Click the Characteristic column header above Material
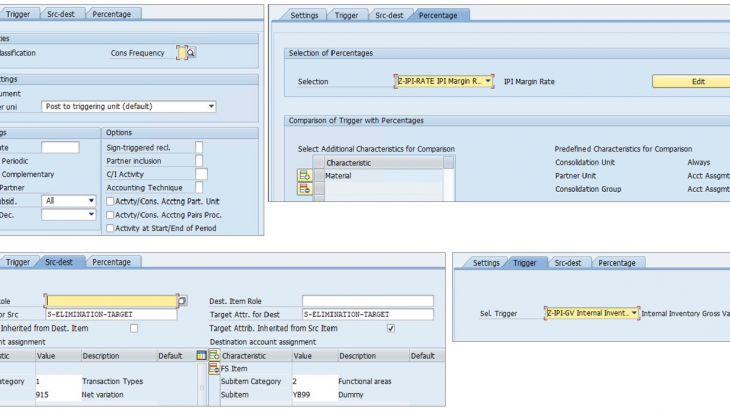This screenshot has height=410, width=730. (384, 163)
